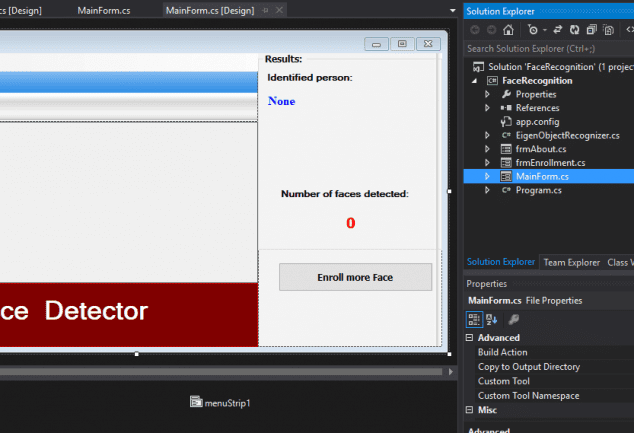Image resolution: width=634 pixels, height=433 pixels.
Task: Switch Properties to Categorized view
Action: (476, 319)
